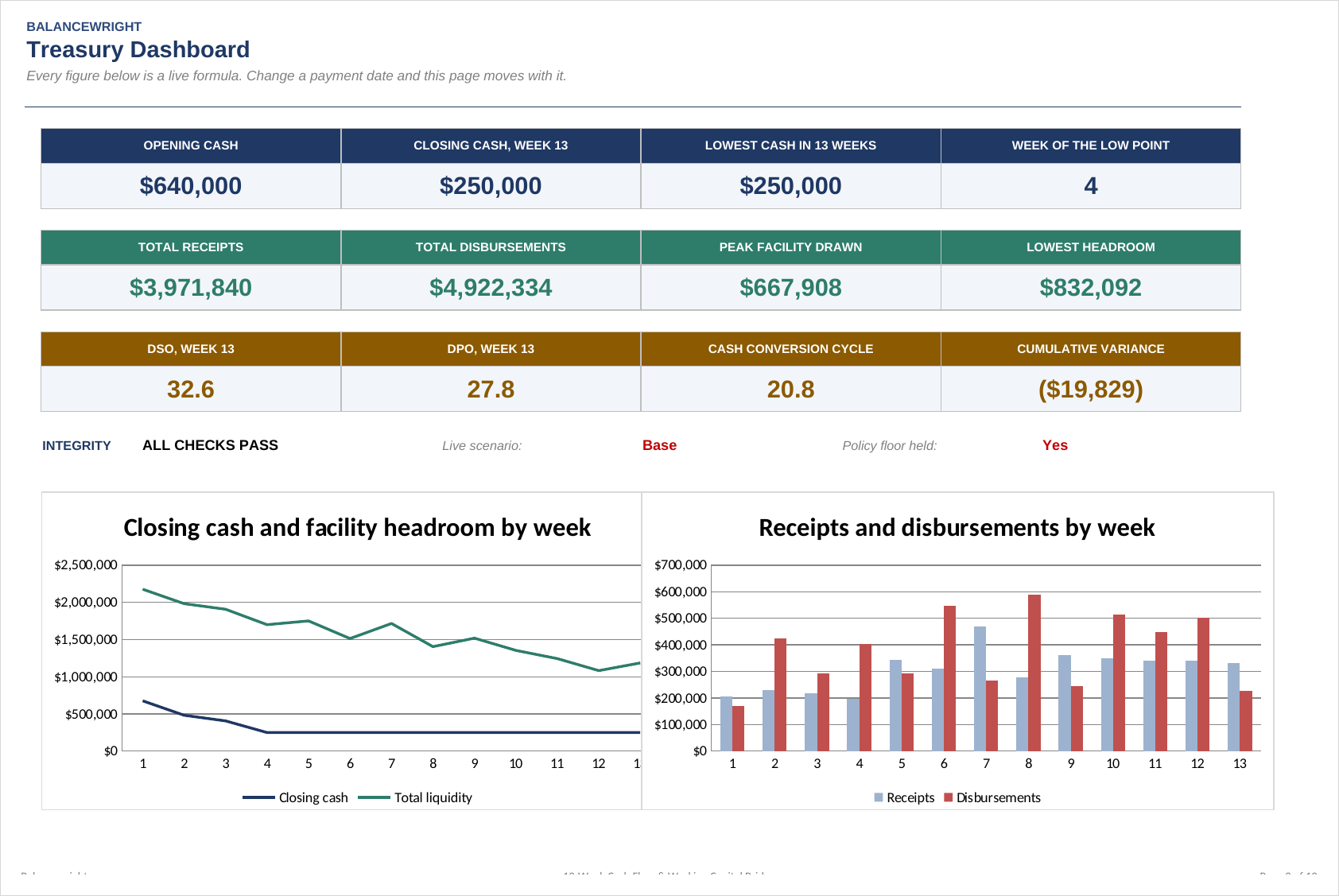Viewport: 1339px width, 896px height.
Task: Select the Closing Cash Week 13 value
Action: [491, 186]
